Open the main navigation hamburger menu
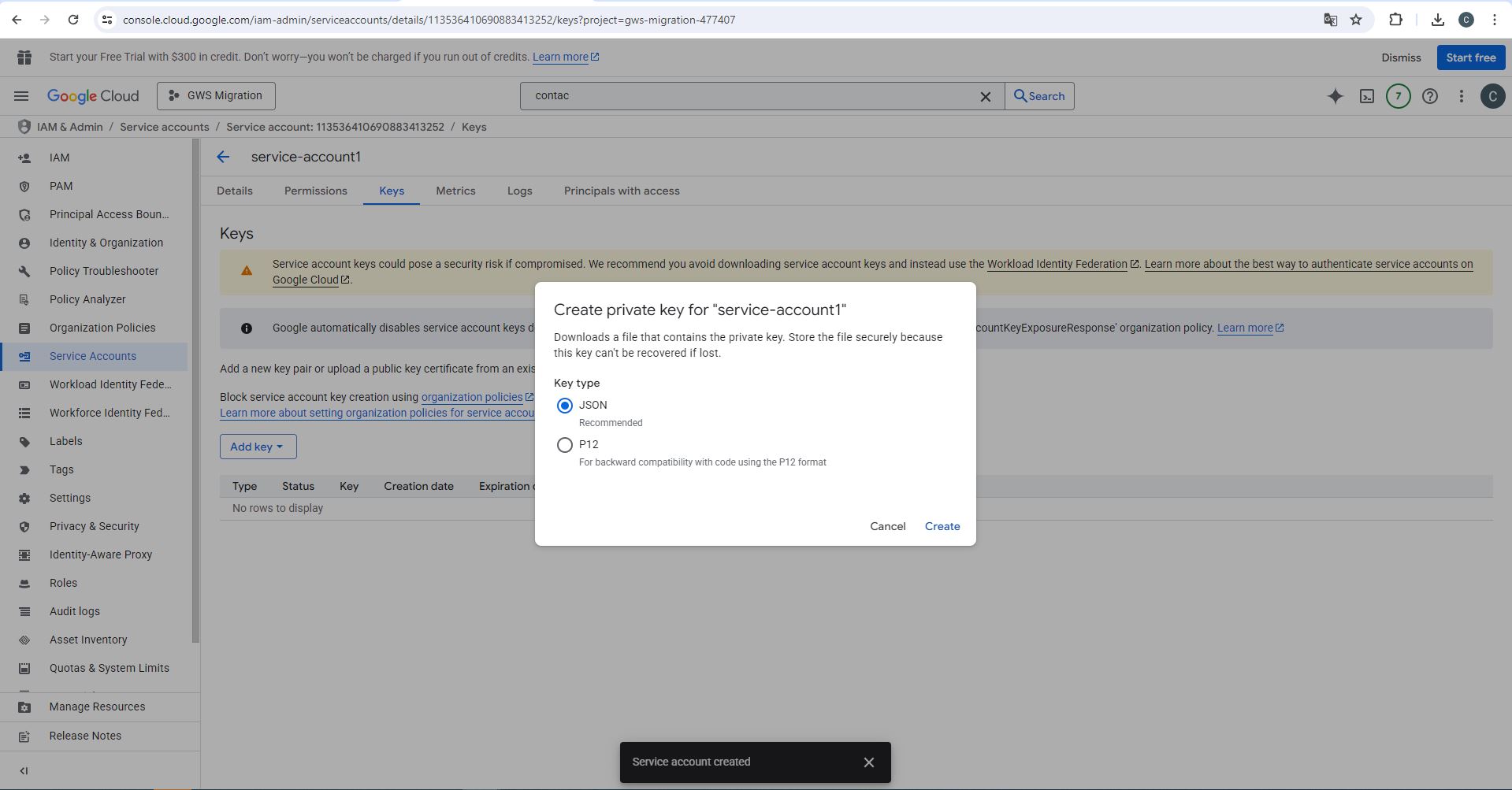This screenshot has height=790, width=1512. (x=21, y=96)
